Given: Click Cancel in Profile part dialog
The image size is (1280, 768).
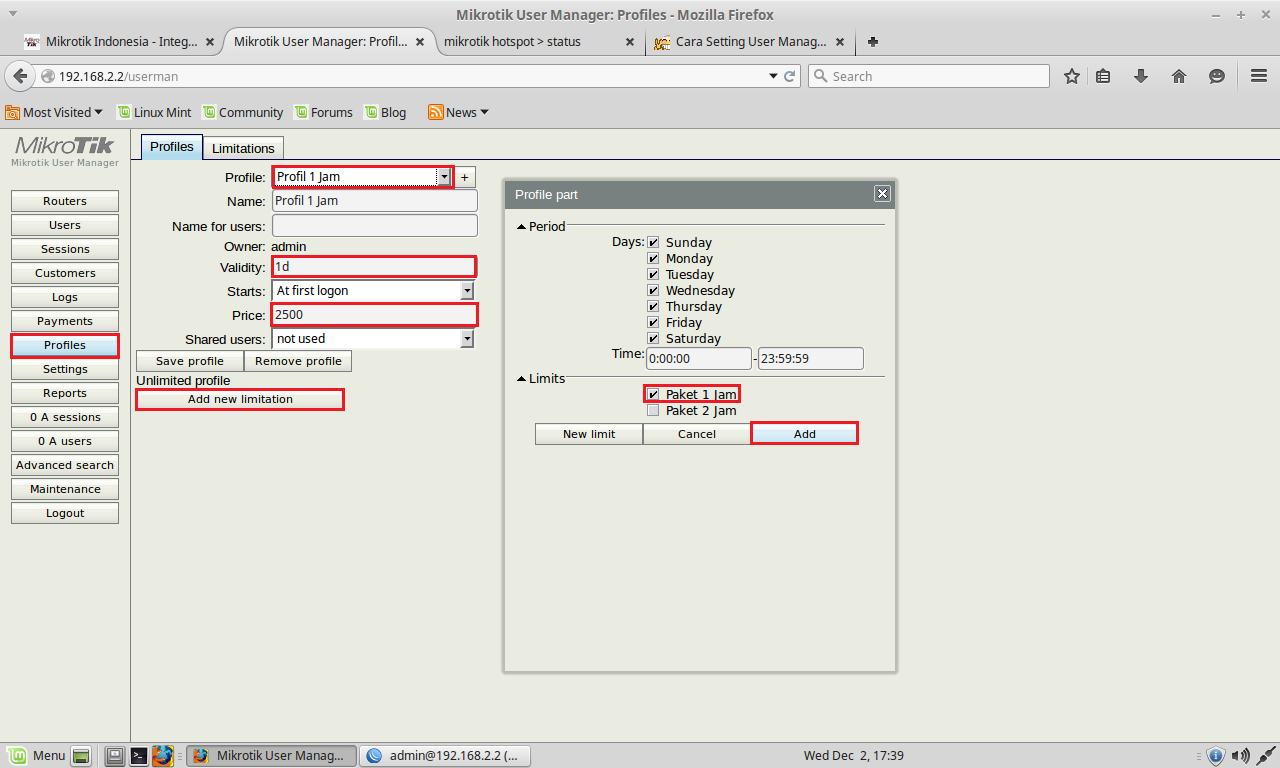Looking at the screenshot, I should 697,434.
